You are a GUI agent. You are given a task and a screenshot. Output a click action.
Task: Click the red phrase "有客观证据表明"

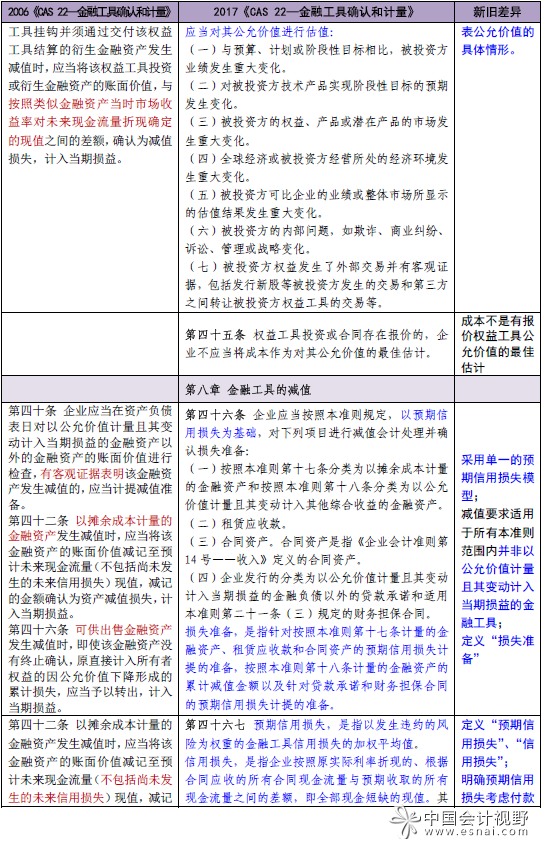(82, 473)
